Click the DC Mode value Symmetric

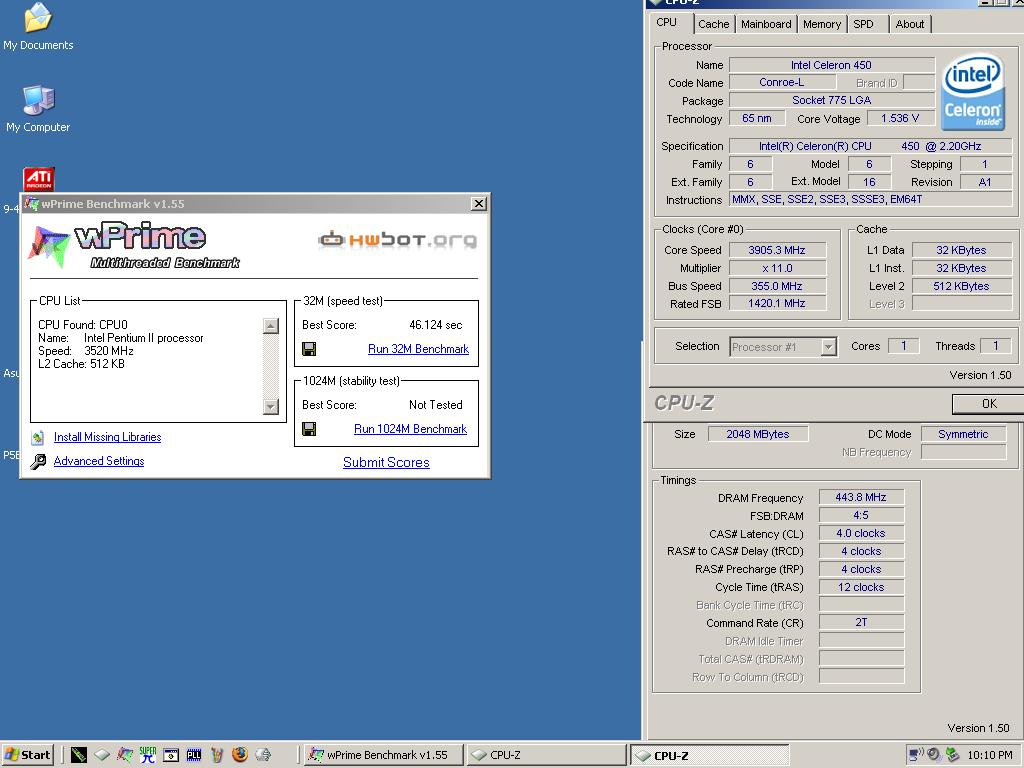(x=963, y=434)
